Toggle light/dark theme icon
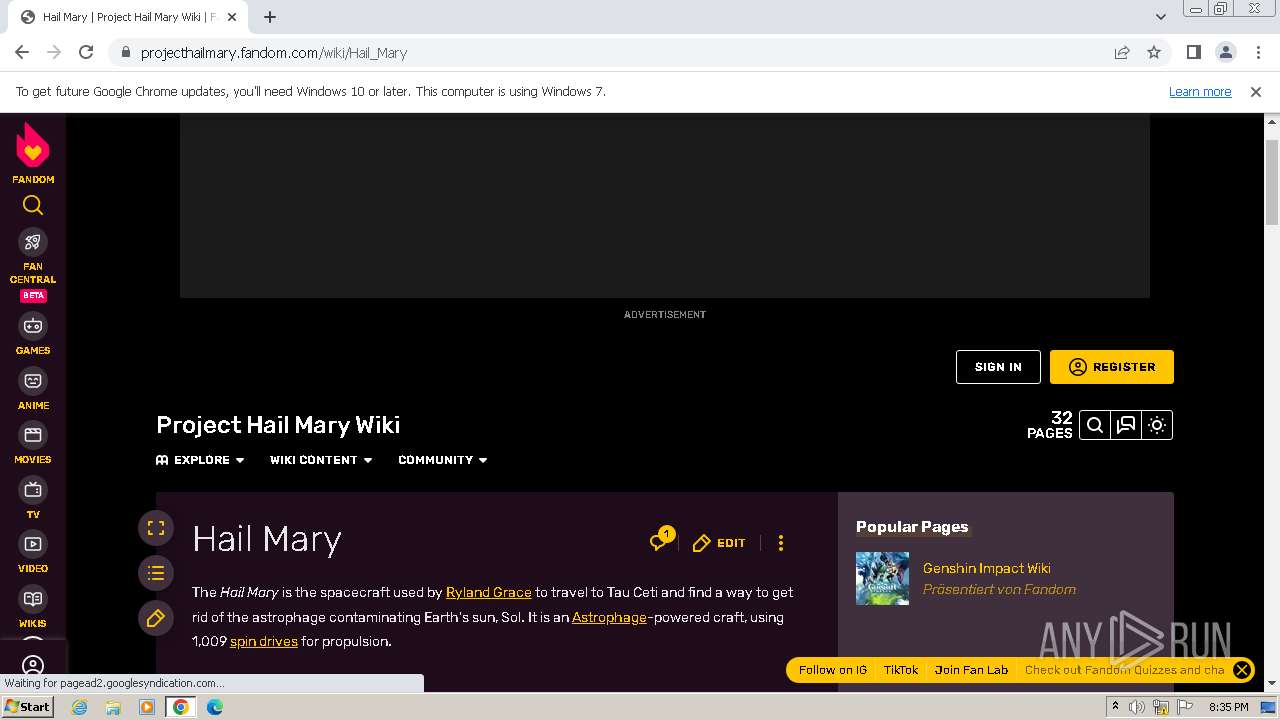 click(x=1157, y=425)
